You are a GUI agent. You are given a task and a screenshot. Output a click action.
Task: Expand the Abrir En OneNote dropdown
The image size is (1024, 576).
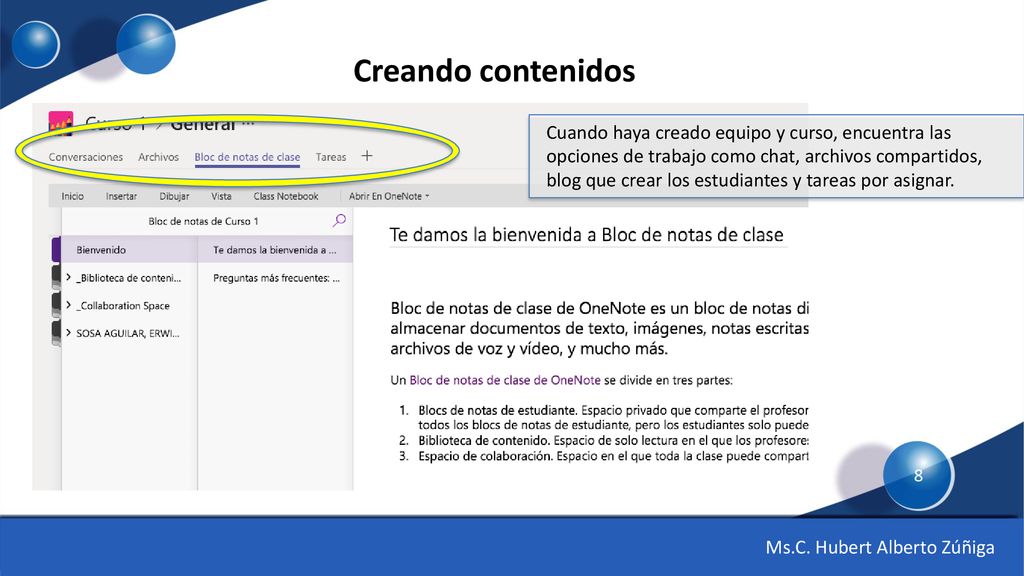coord(389,196)
